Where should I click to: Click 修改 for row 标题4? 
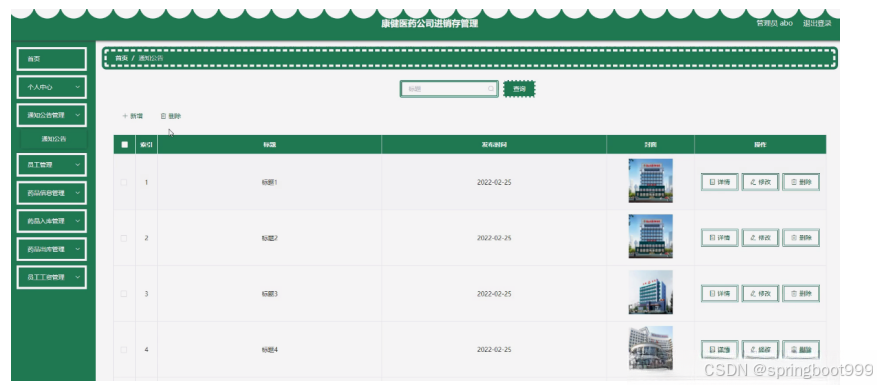760,349
